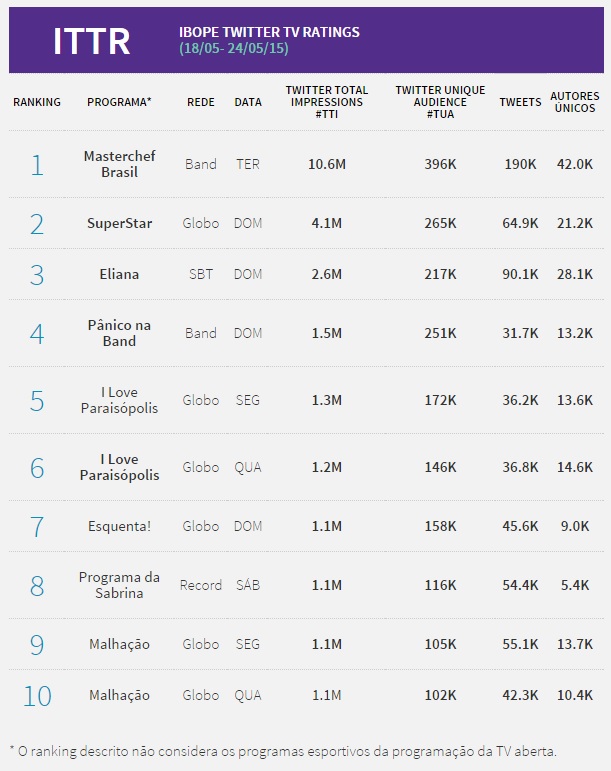The width and height of the screenshot is (611, 771).
Task: Click the ranking number 10
Action: coord(37,695)
